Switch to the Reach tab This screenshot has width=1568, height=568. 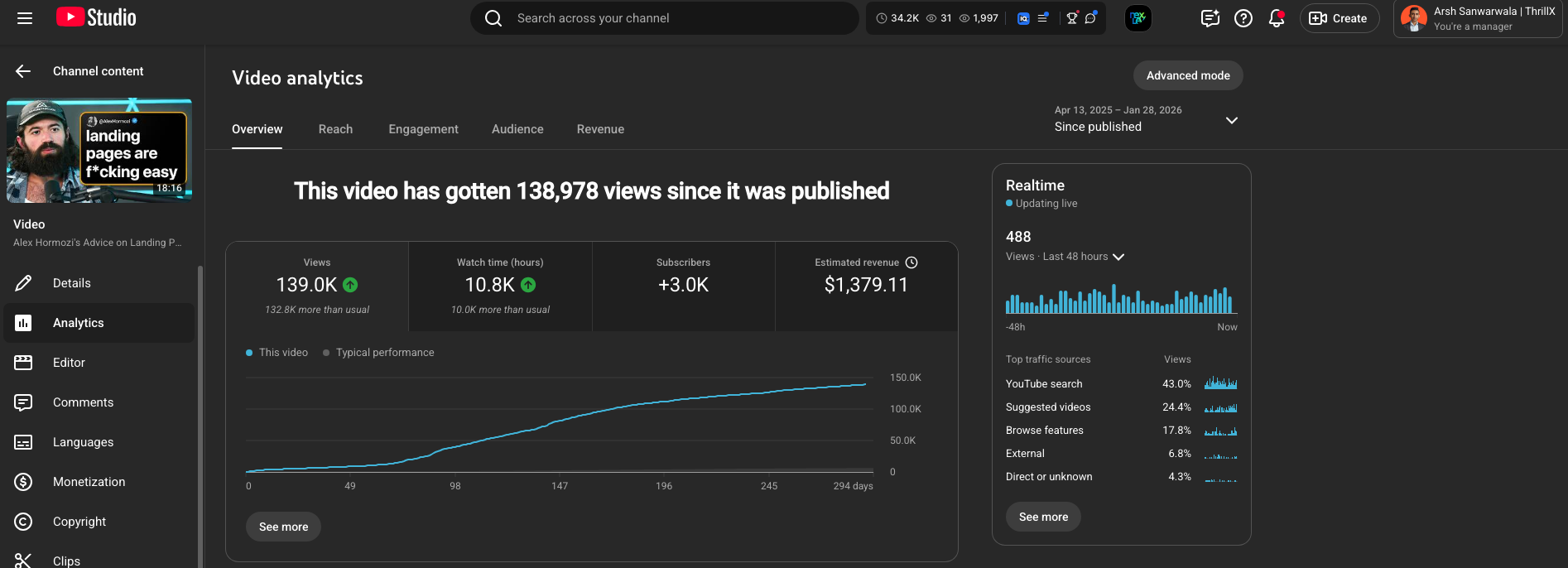pos(335,129)
